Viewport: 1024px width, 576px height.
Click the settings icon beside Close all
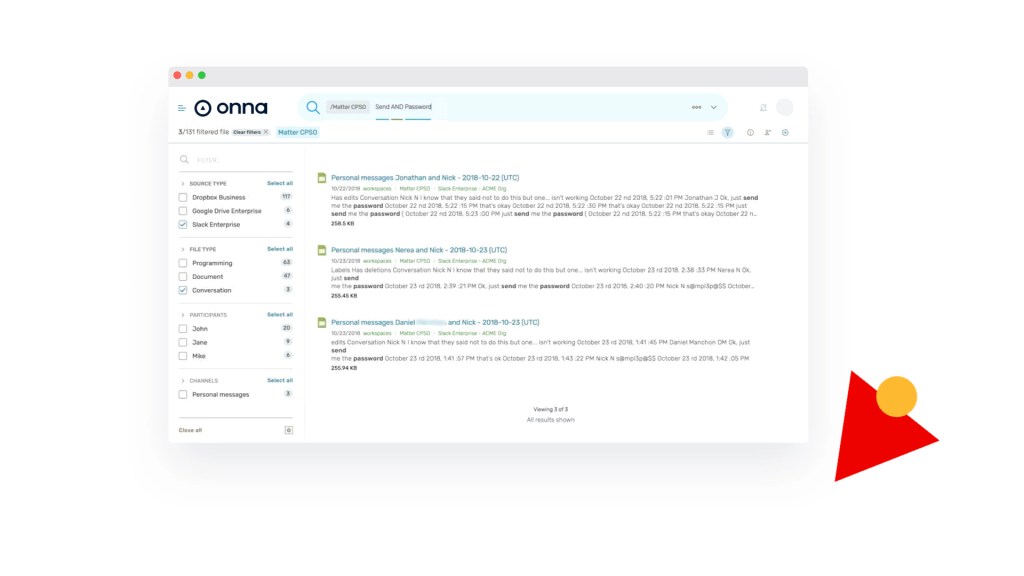coord(289,430)
